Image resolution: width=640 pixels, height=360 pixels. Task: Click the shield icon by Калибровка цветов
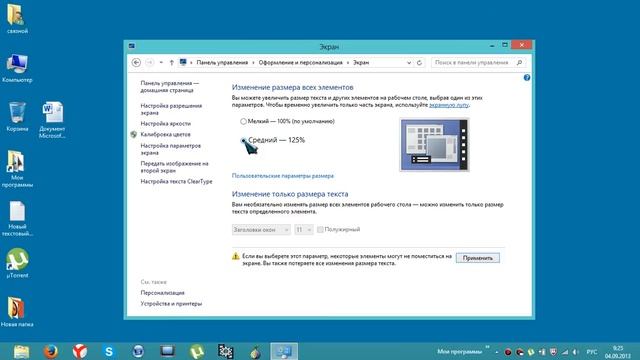click(133, 134)
